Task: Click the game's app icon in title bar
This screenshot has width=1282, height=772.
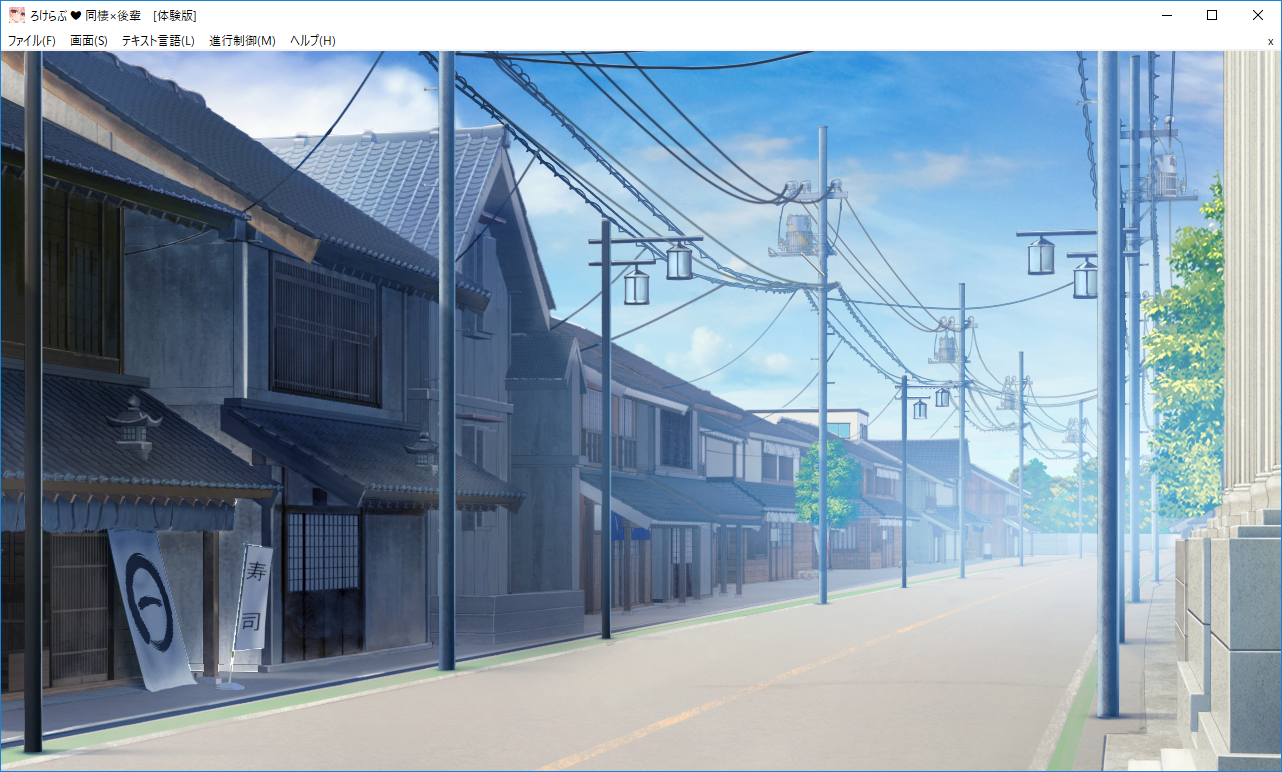Action: (x=17, y=15)
